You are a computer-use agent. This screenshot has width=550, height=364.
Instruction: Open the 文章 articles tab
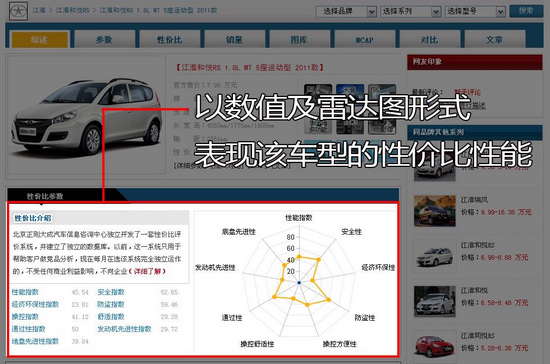coord(495,39)
